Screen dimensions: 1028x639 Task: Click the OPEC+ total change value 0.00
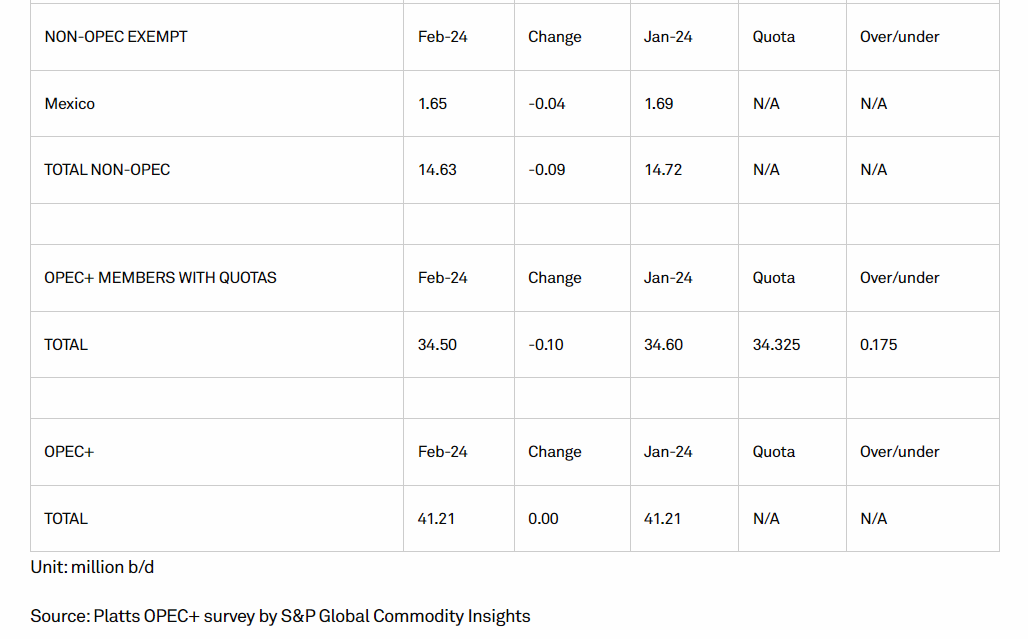point(543,518)
